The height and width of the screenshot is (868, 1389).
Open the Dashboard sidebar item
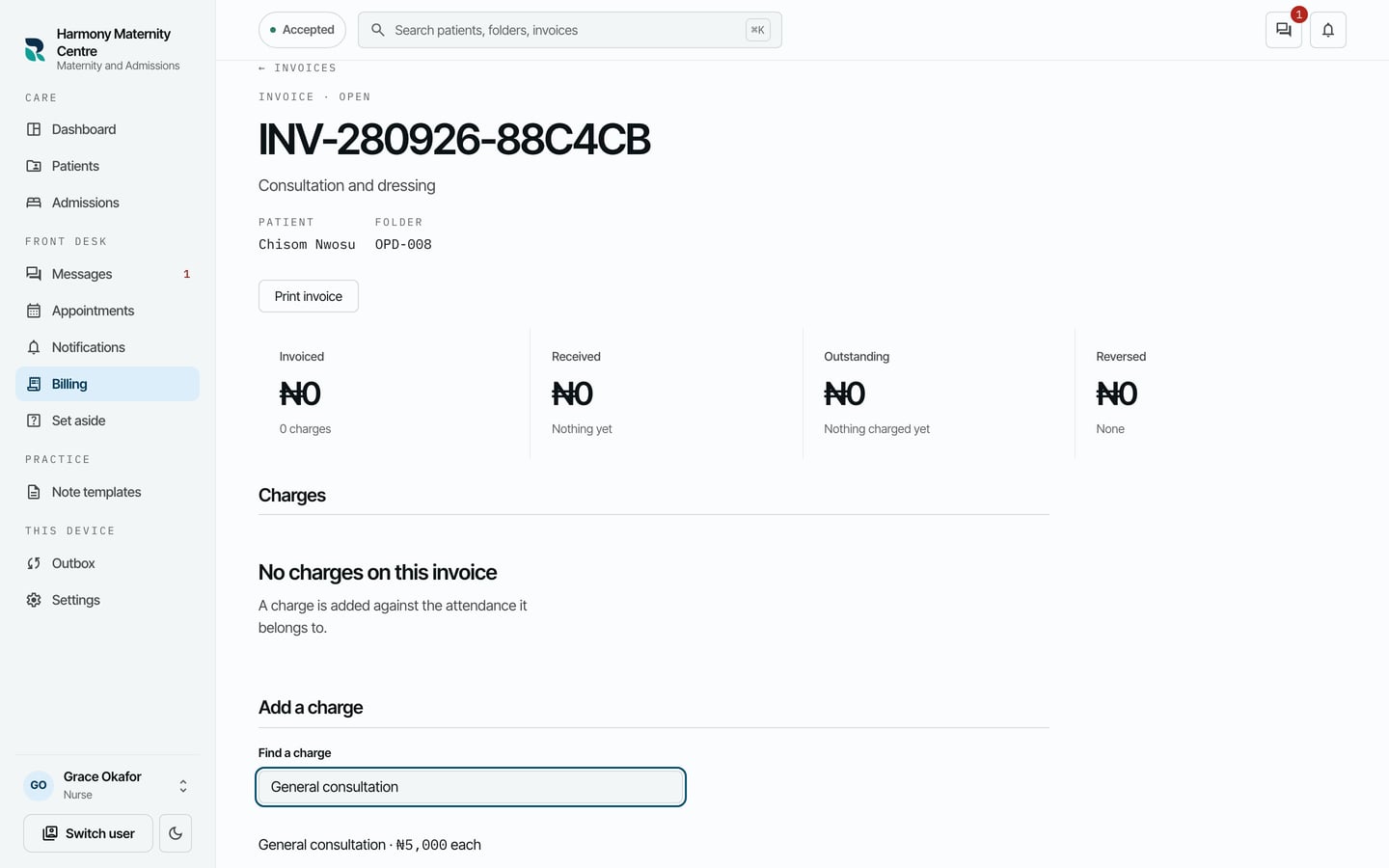pos(107,129)
